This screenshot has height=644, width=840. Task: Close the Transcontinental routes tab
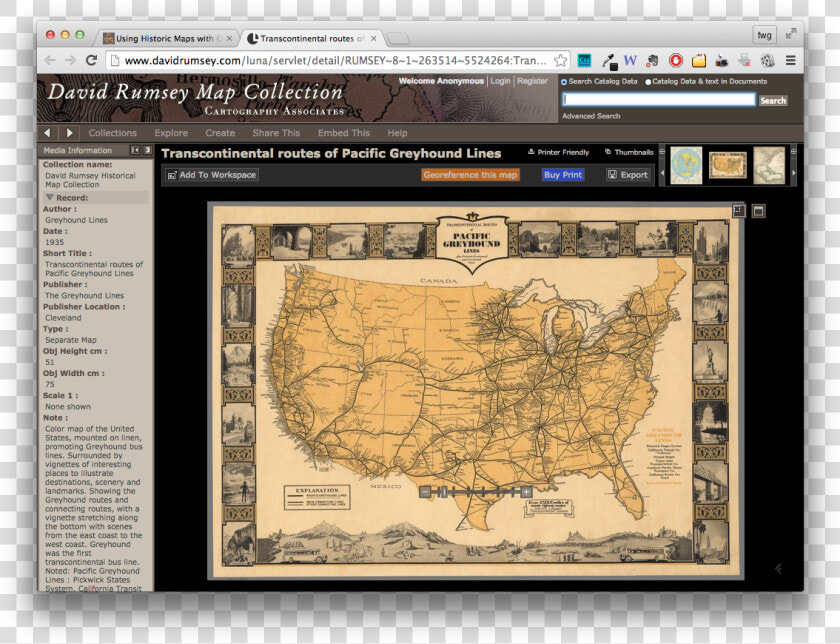373,39
